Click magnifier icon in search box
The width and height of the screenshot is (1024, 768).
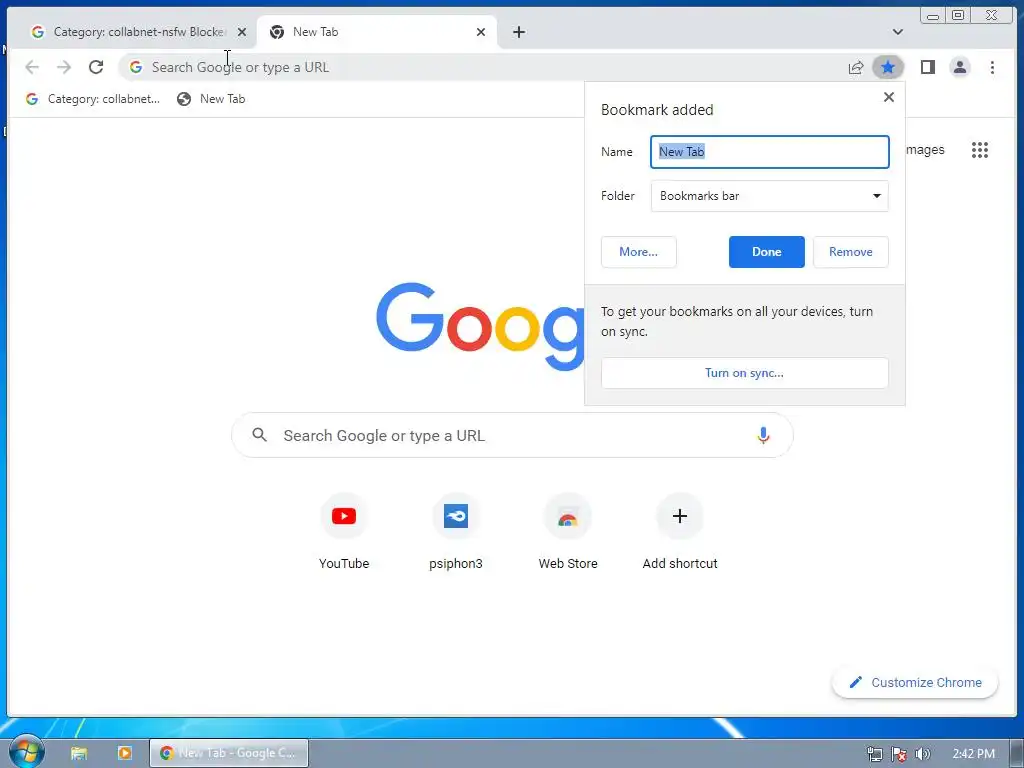click(x=259, y=435)
